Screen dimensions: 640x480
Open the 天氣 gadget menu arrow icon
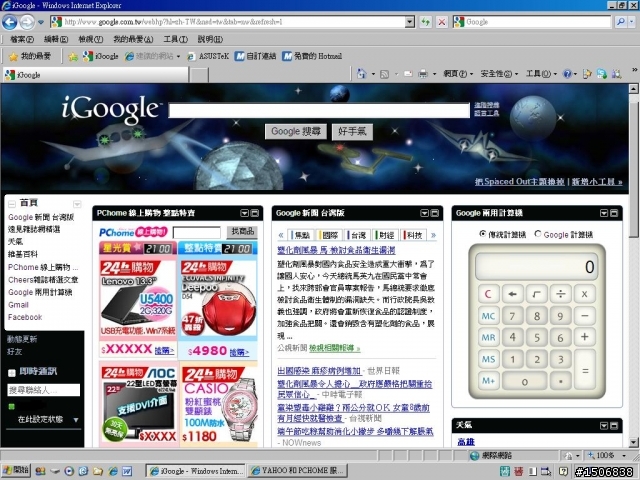[x=604, y=426]
